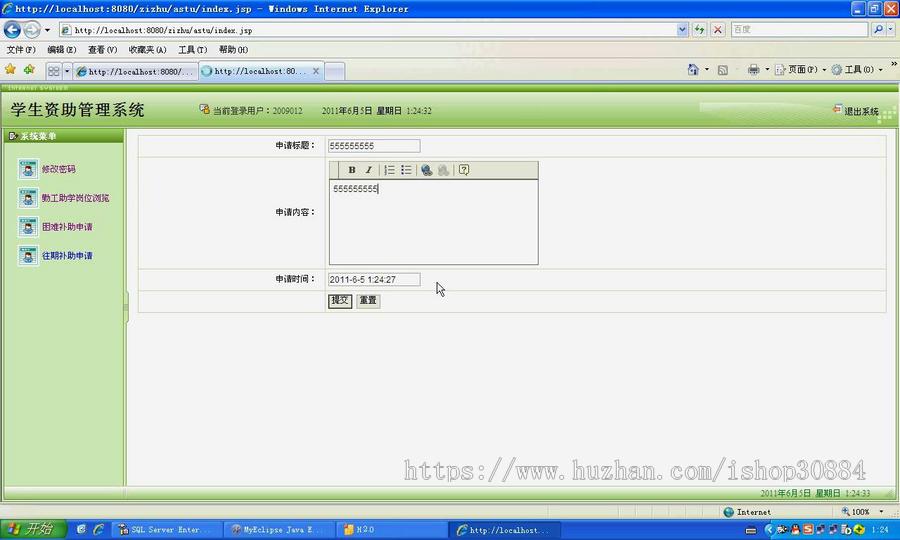Close the active localhost tab

click(316, 71)
